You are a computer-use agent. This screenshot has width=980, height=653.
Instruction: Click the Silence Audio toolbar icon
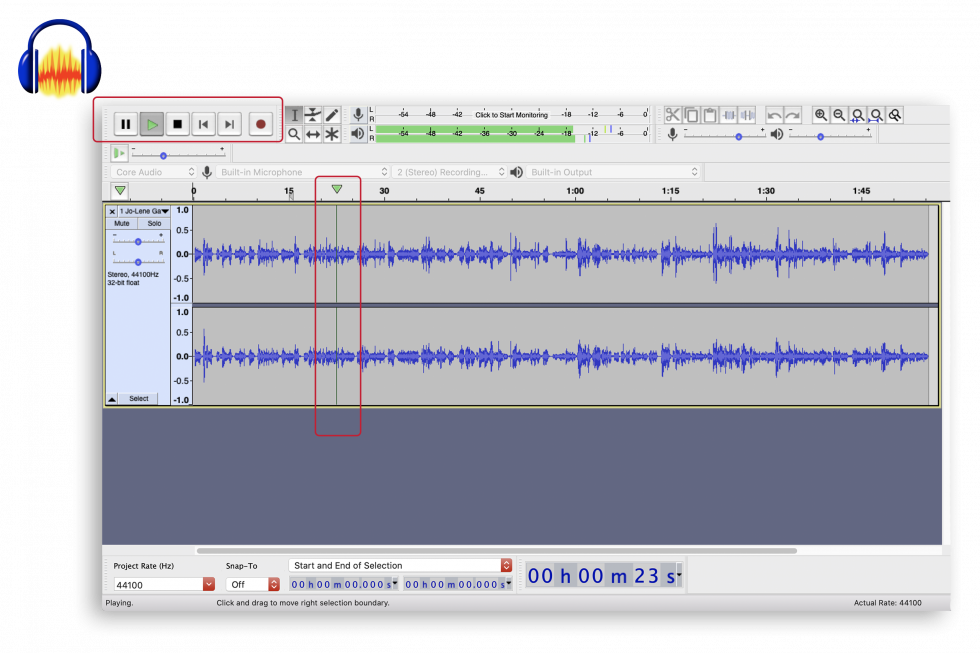coord(748,114)
